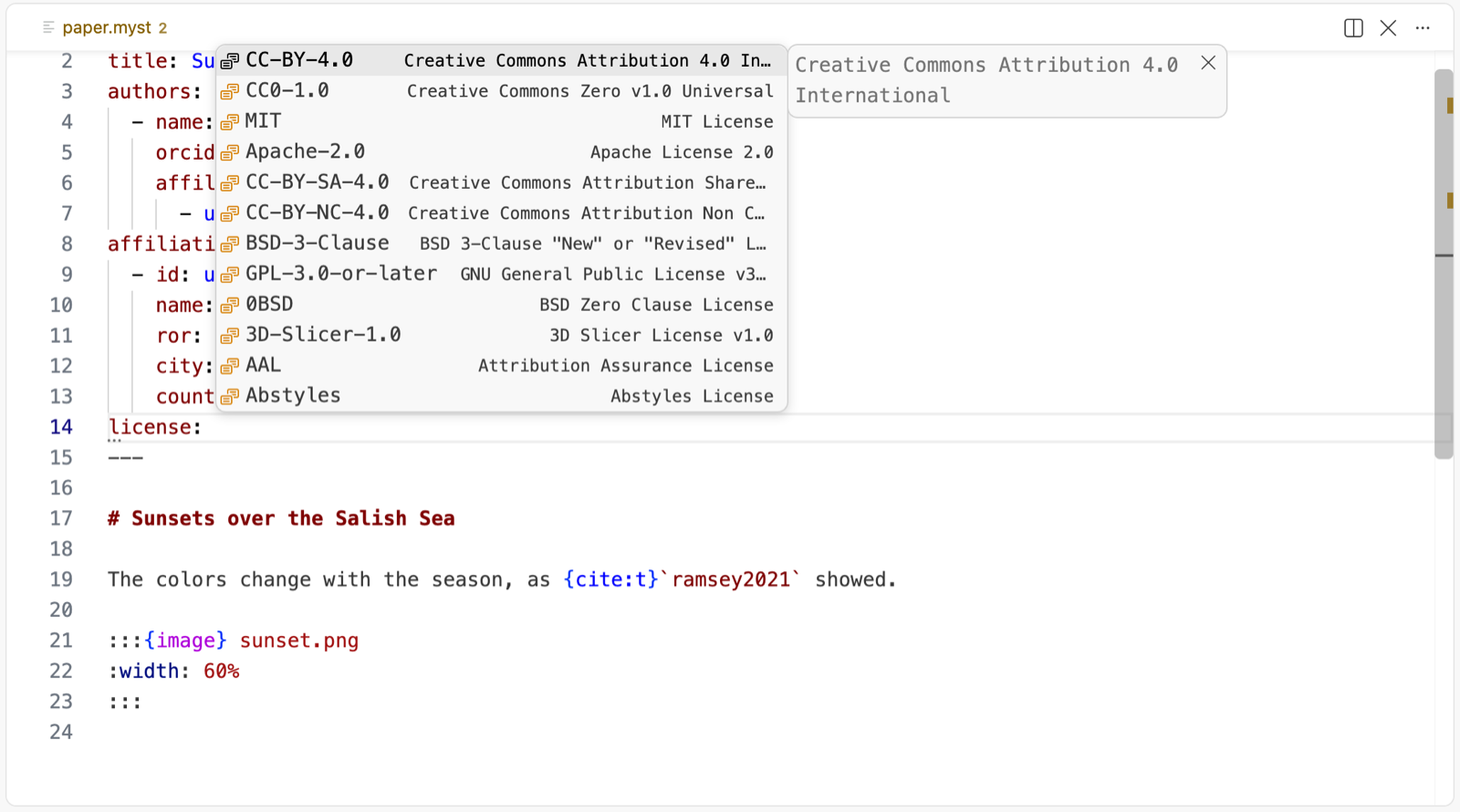The width and height of the screenshot is (1460, 812).
Task: Click the sunset.png file name
Action: pyautogui.click(x=299, y=640)
